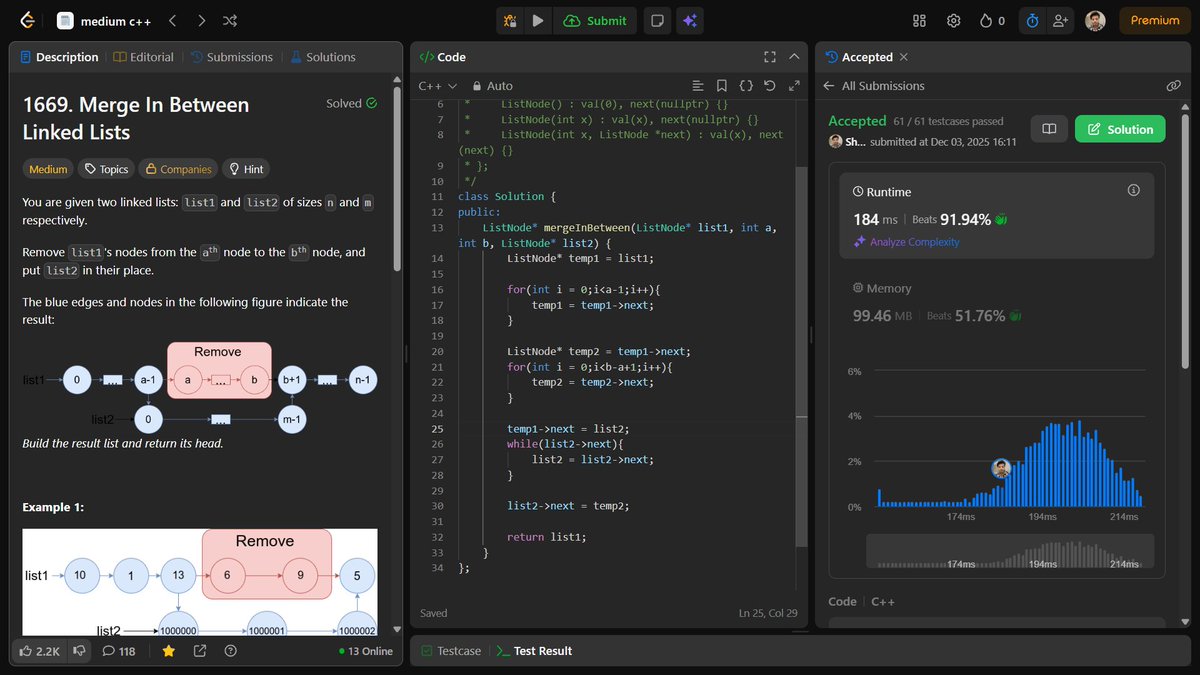Share the problem with the external link icon
1200x675 pixels.
tap(200, 651)
